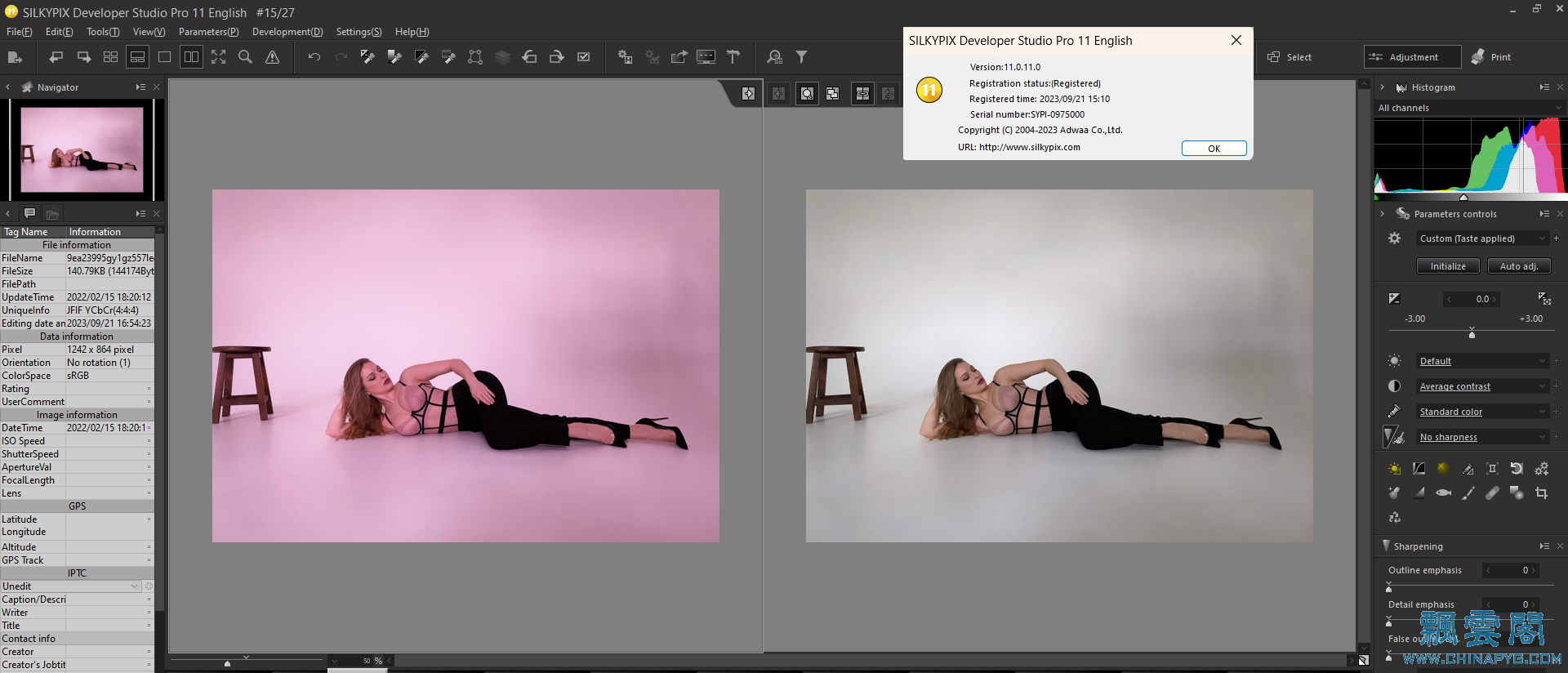Switch to combination view mode
The width and height of the screenshot is (1568, 673).
pyautogui.click(x=137, y=57)
